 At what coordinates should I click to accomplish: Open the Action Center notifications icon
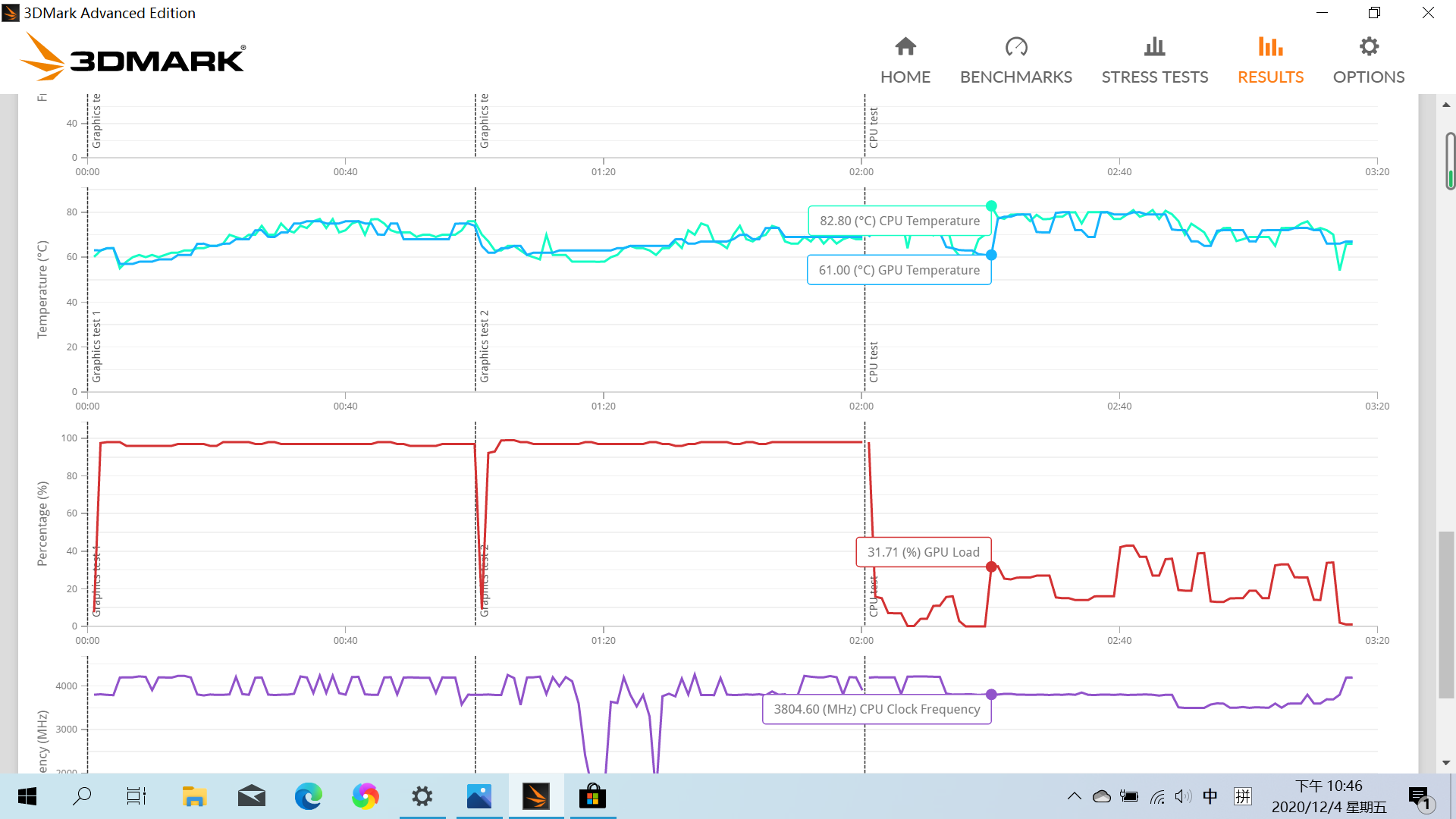[1421, 798]
